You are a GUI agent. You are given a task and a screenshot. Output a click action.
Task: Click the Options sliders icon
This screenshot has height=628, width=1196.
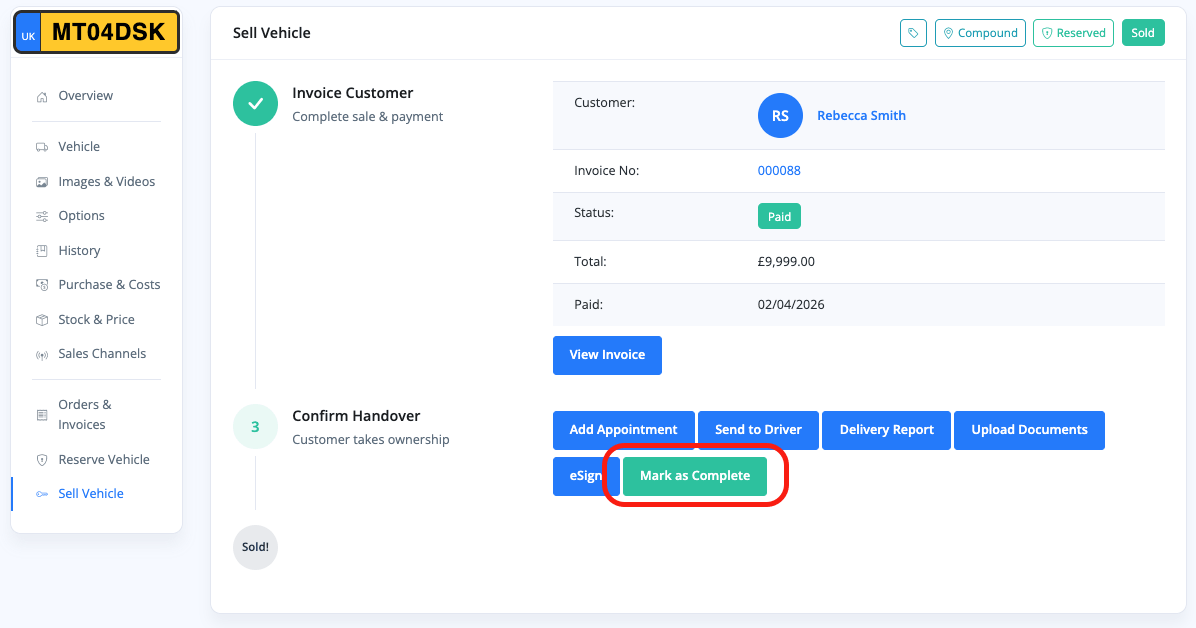point(42,216)
